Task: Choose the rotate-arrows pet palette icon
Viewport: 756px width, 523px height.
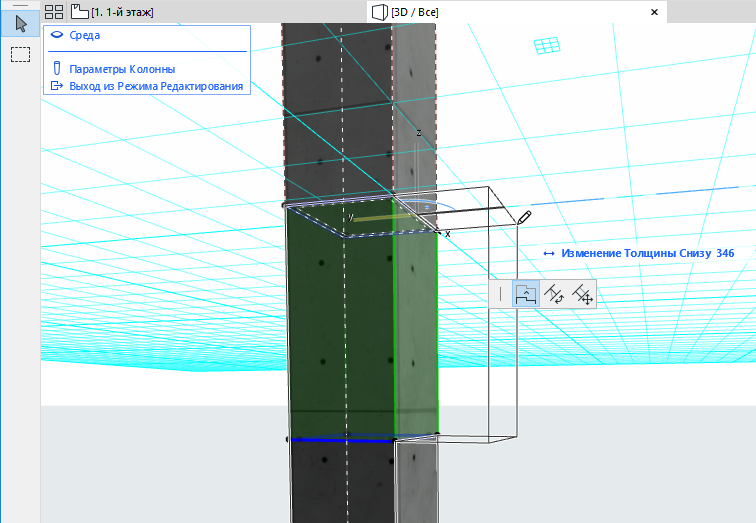Action: coord(554,294)
